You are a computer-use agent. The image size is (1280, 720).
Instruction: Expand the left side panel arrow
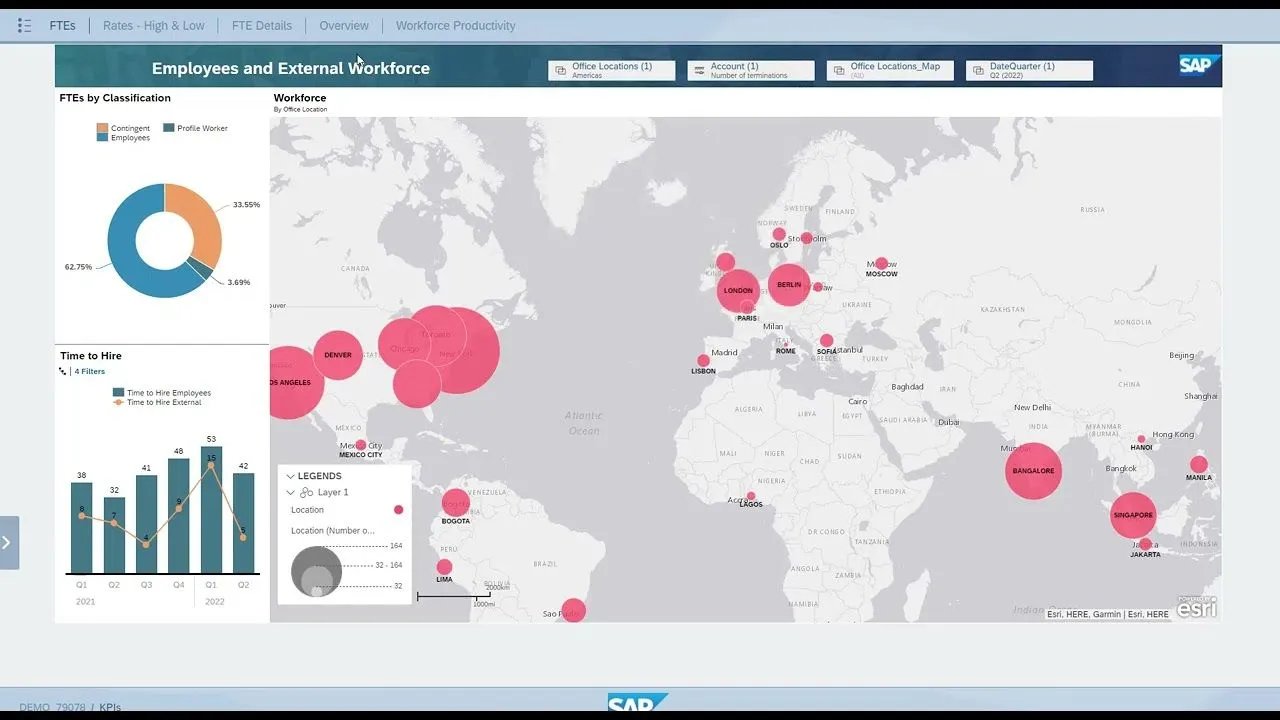pyautogui.click(x=8, y=543)
